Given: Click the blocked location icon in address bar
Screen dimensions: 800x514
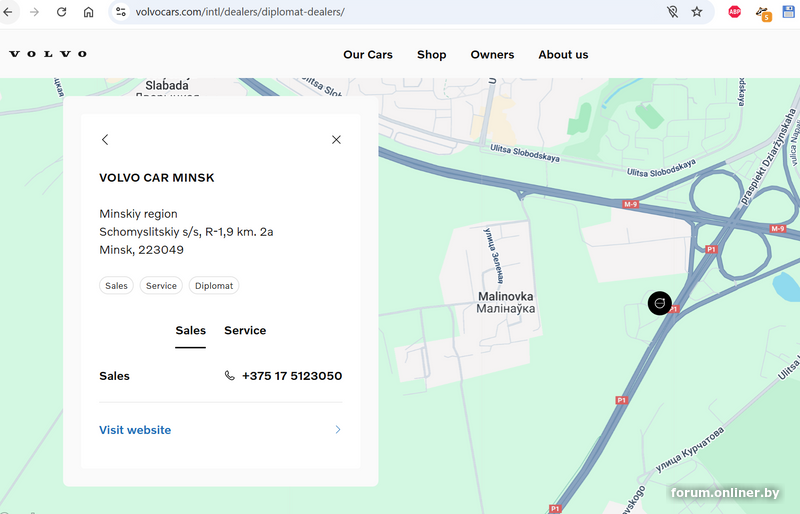Looking at the screenshot, I should coord(672,12).
